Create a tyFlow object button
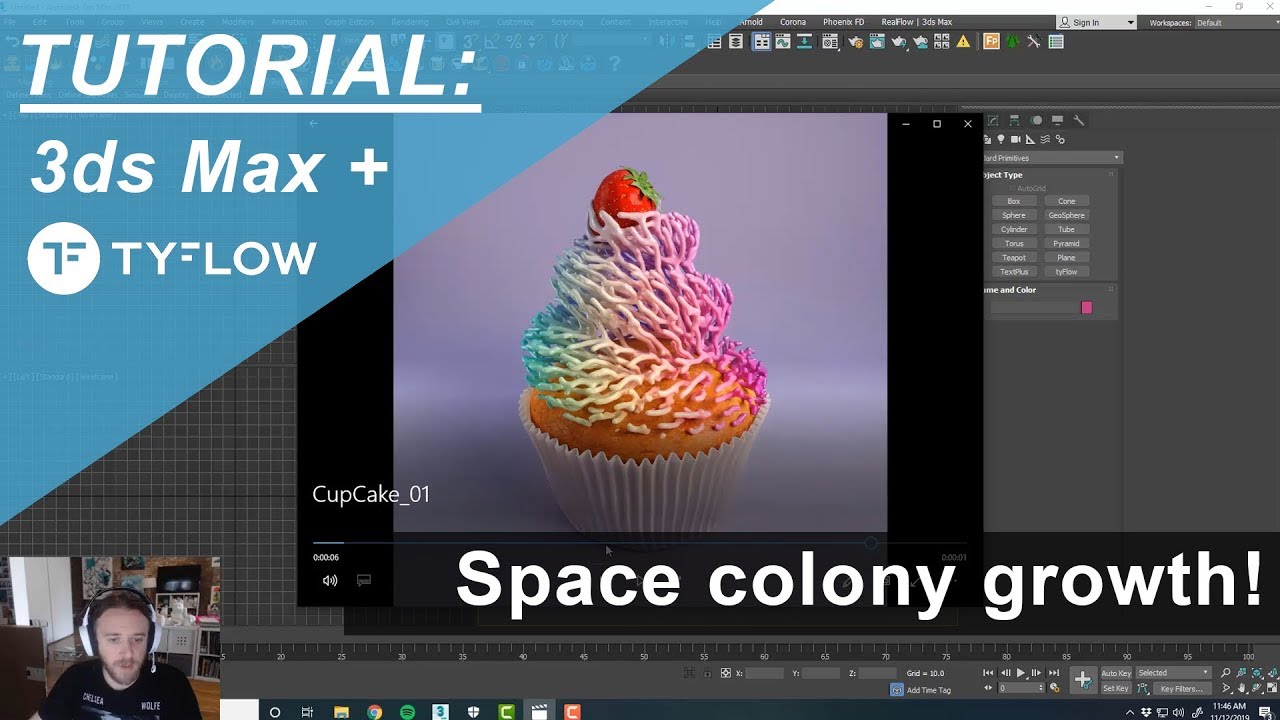The image size is (1280, 720). 1067,272
